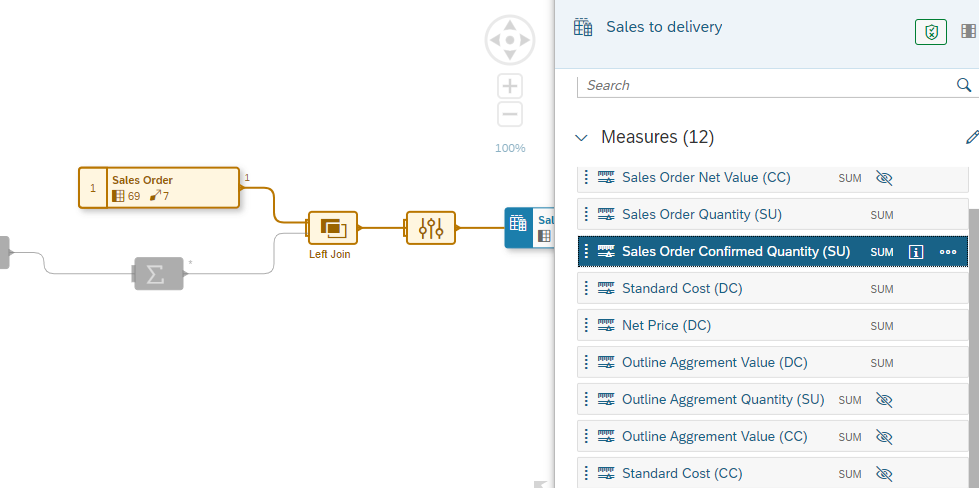Image resolution: width=979 pixels, height=488 pixels.
Task: Click the Standard Cost (DC) measure row
Action: tap(682, 289)
